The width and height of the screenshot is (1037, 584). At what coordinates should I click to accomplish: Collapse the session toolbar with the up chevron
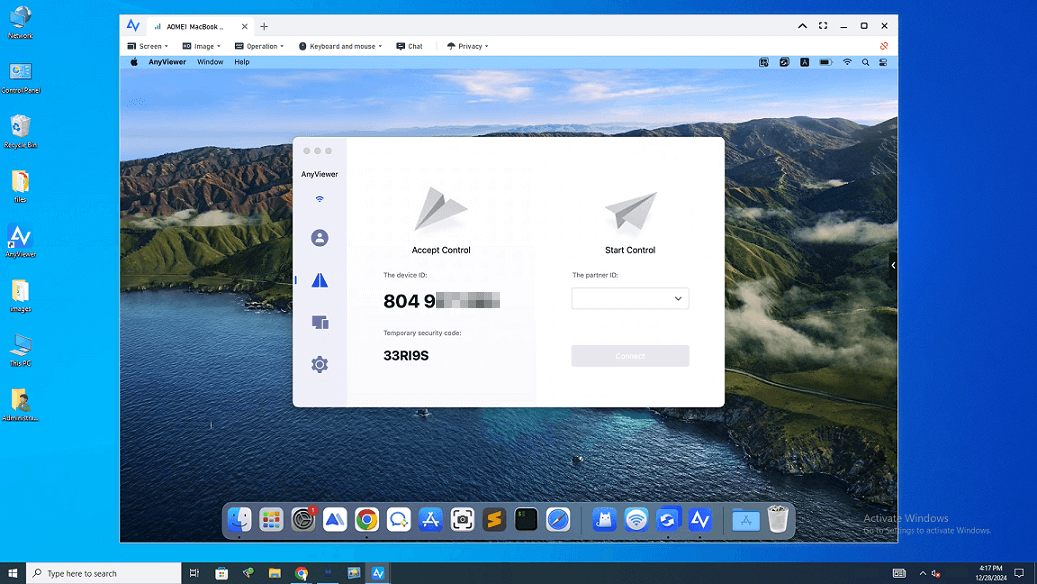[802, 26]
